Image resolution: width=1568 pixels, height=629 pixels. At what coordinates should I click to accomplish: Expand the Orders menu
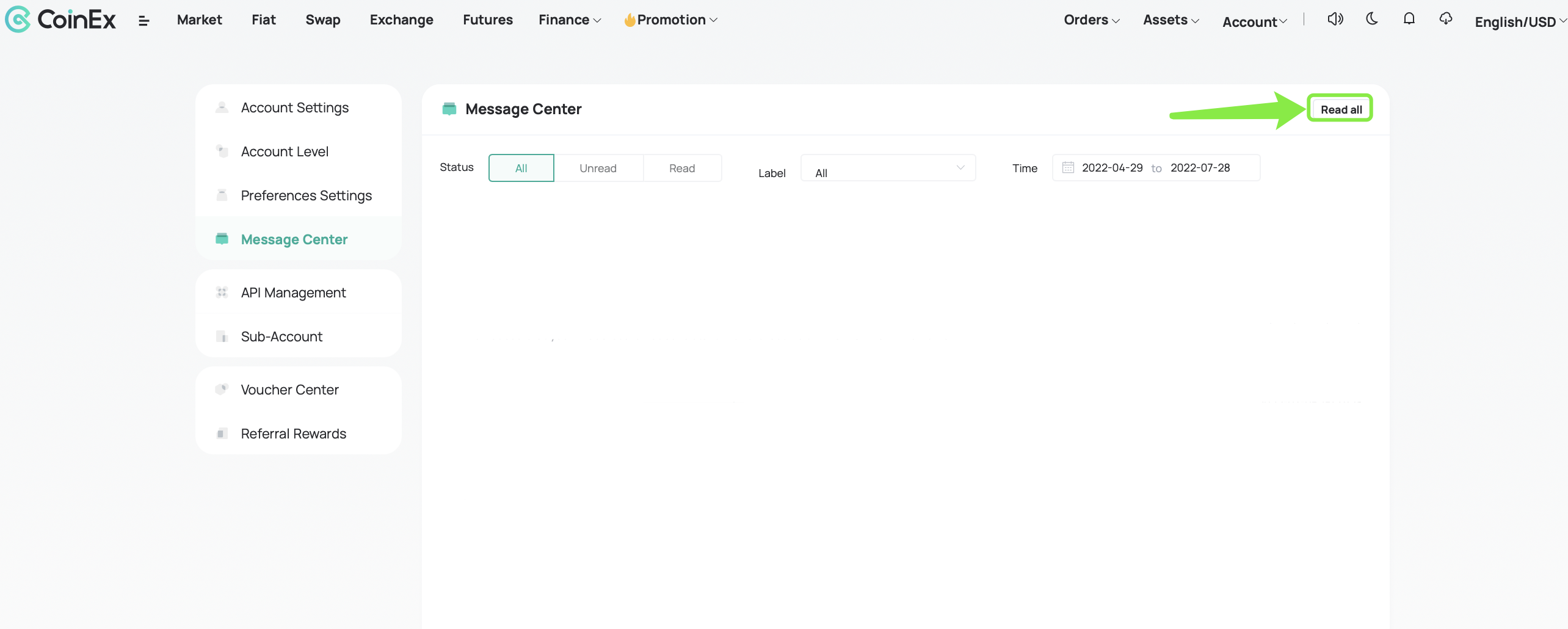(1092, 20)
